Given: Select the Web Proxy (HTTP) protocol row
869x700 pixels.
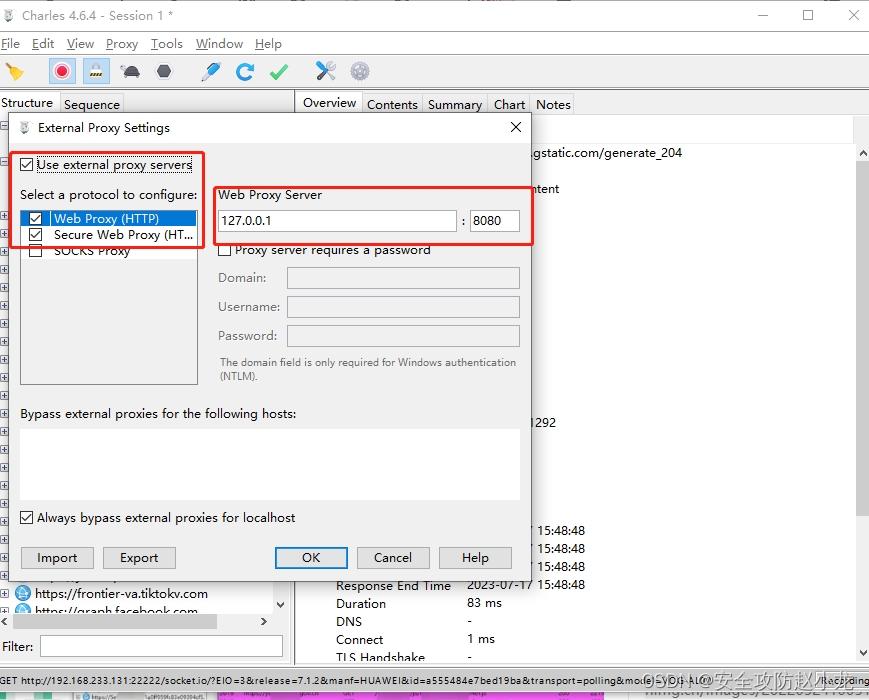Looking at the screenshot, I should [x=109, y=218].
